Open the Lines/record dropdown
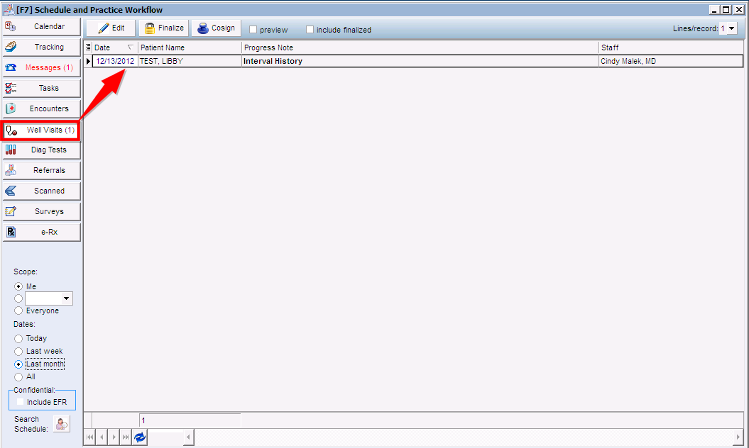 pos(731,29)
